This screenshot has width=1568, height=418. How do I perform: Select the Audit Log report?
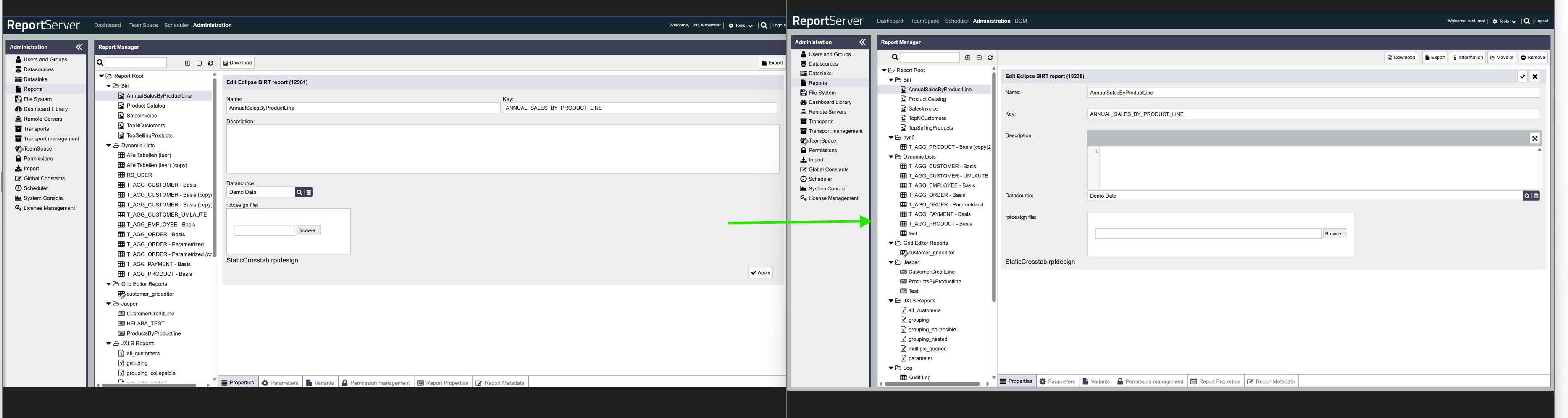pyautogui.click(x=919, y=378)
